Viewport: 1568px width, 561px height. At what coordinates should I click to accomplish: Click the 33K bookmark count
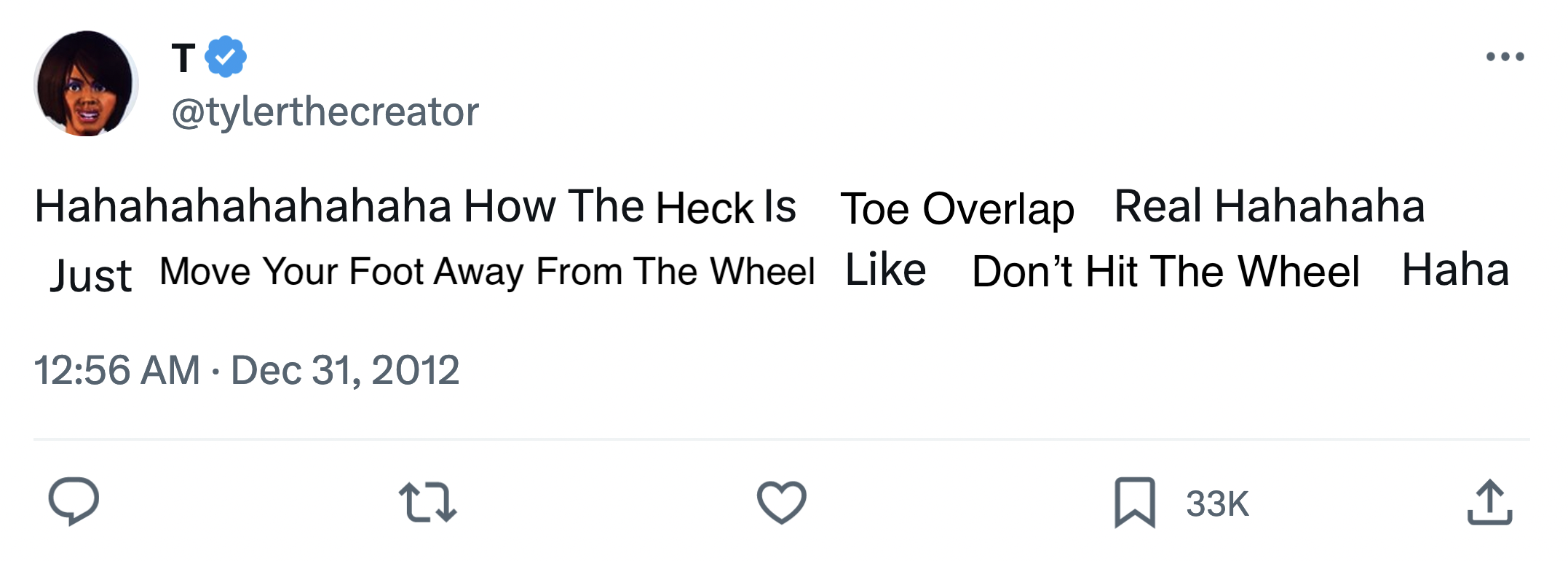point(1217,503)
